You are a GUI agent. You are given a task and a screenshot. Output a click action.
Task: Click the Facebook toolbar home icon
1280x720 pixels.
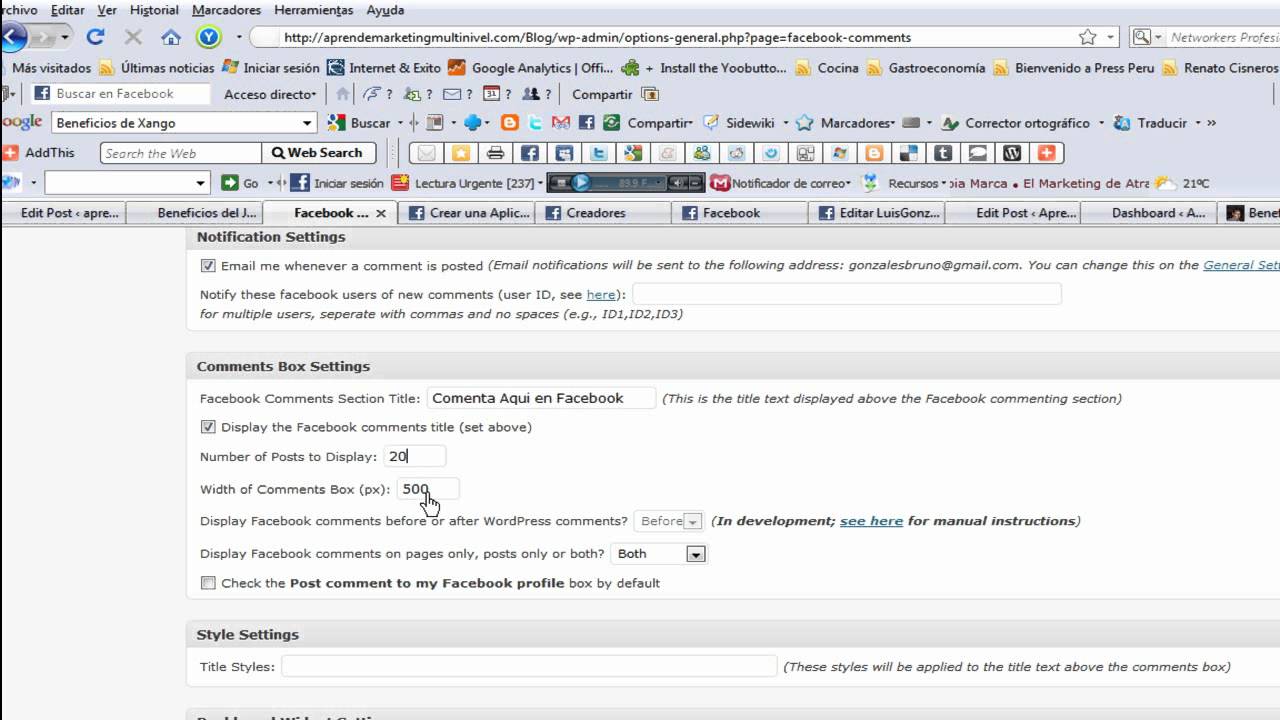pyautogui.click(x=343, y=94)
